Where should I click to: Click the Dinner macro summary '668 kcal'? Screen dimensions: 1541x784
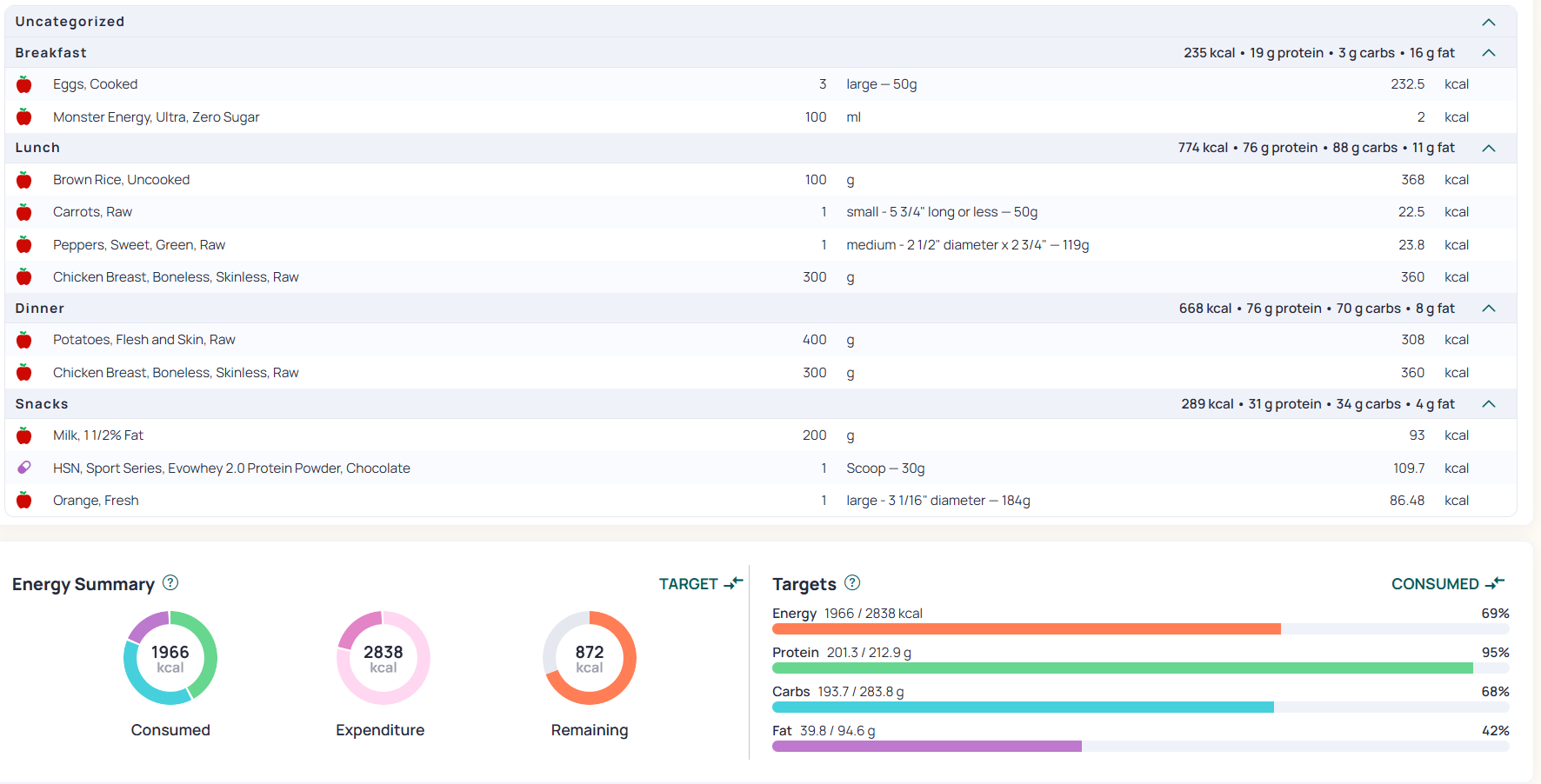(x=1205, y=309)
